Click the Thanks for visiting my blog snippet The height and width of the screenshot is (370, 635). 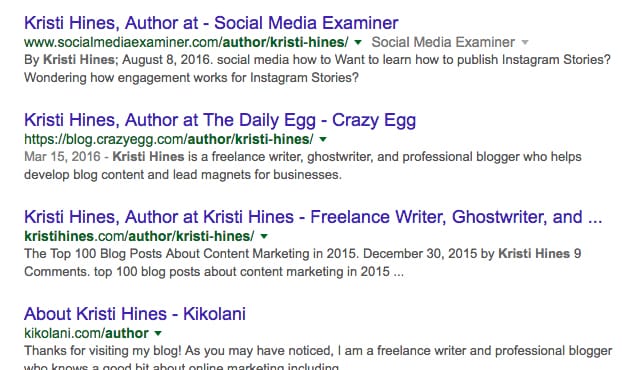(x=318, y=358)
